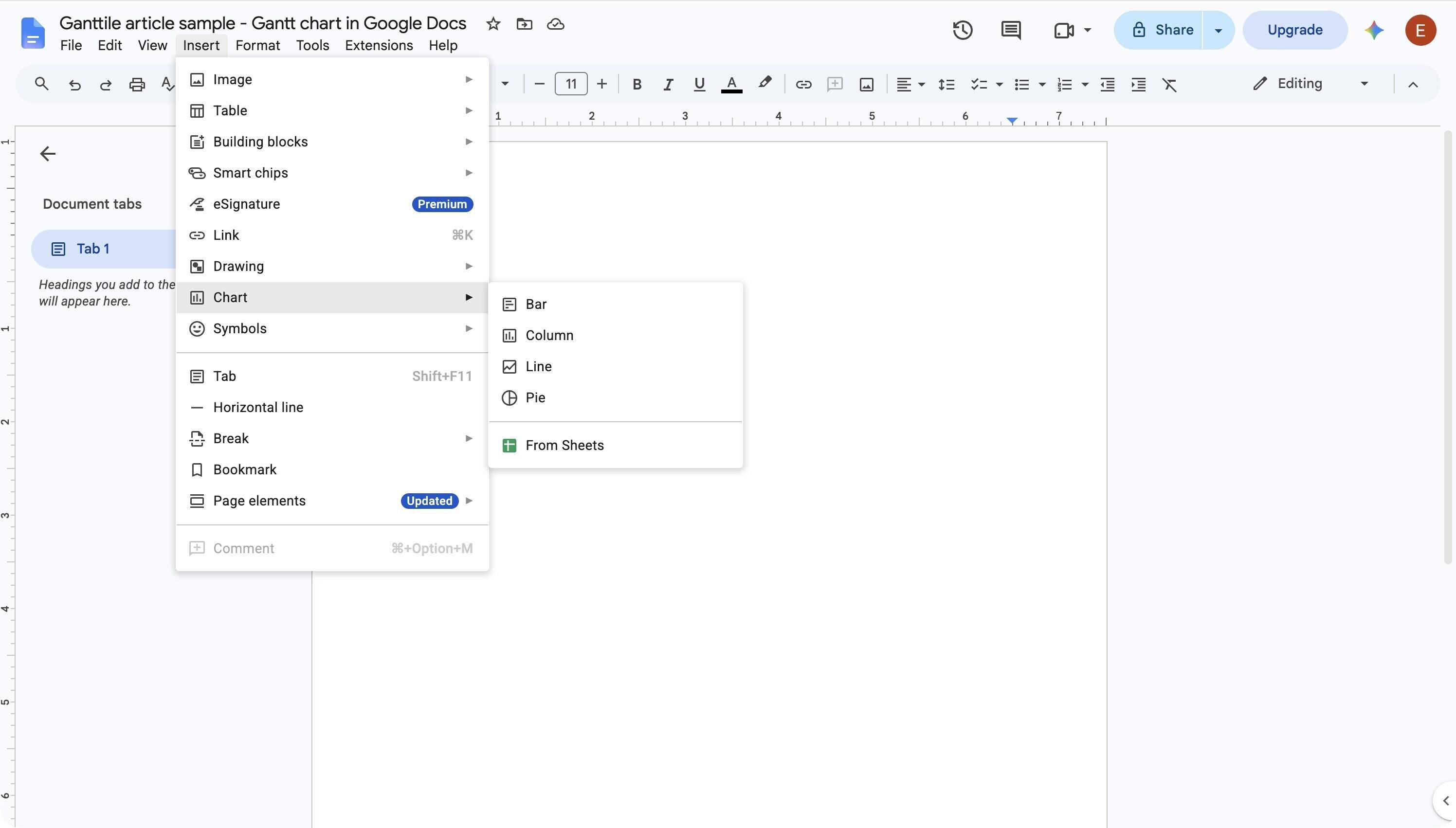Increase font size with plus

tap(601, 84)
